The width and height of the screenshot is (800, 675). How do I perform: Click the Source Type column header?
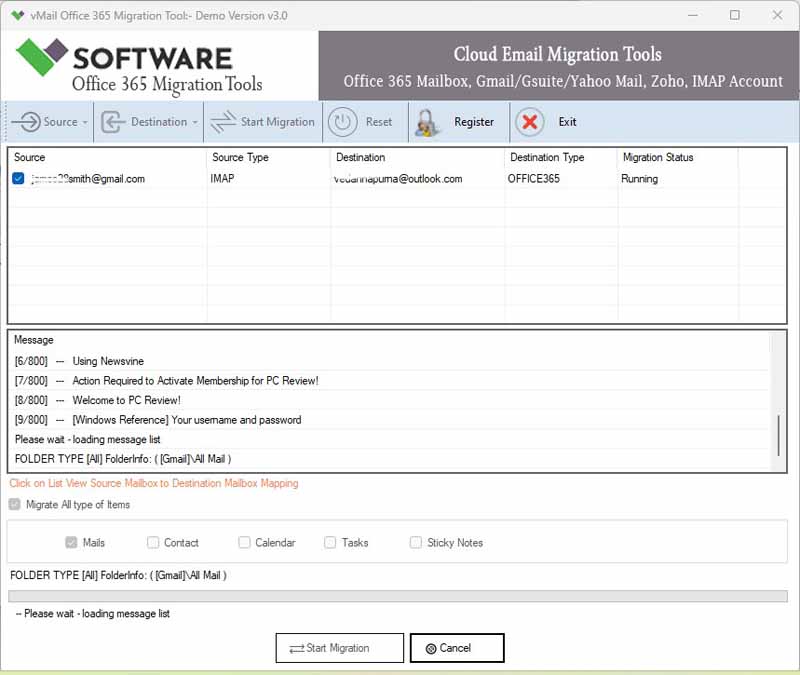coord(240,157)
